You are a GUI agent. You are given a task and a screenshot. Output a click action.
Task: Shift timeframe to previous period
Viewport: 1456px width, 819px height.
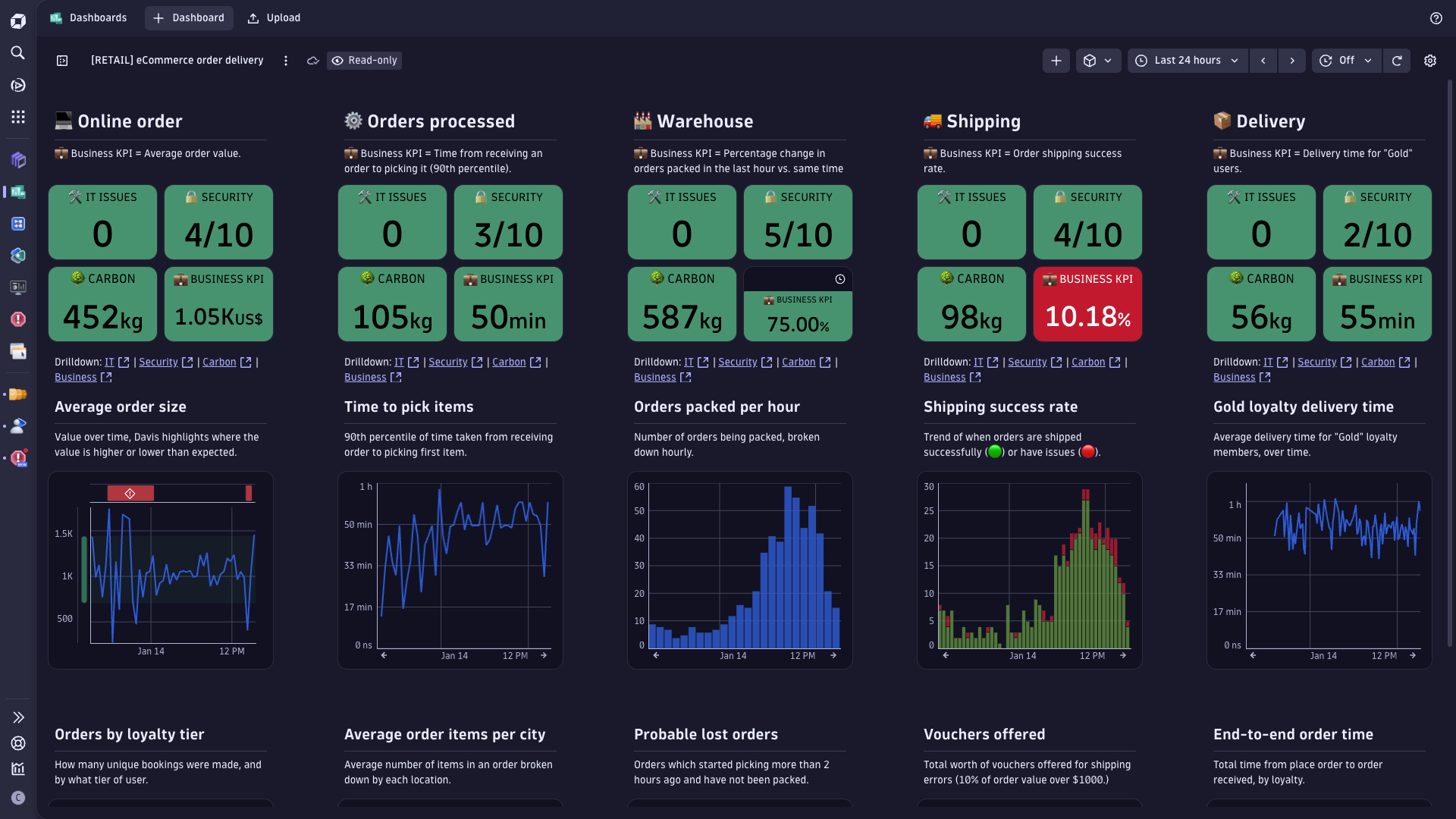tap(1263, 61)
